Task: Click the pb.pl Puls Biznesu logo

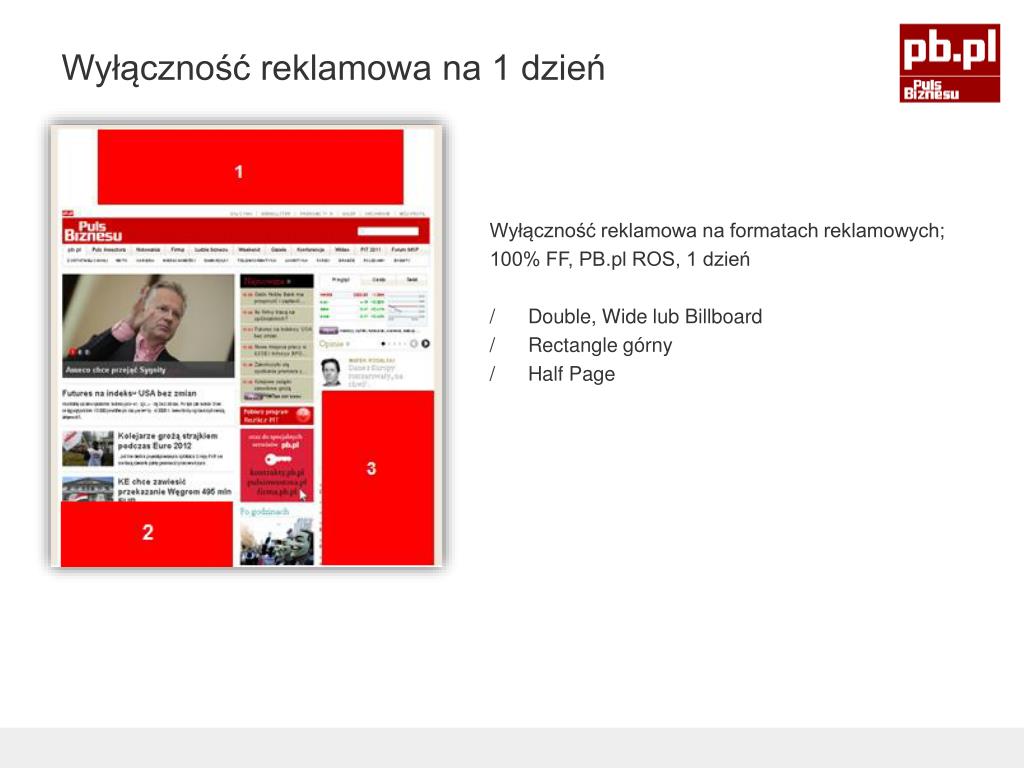Action: point(949,63)
